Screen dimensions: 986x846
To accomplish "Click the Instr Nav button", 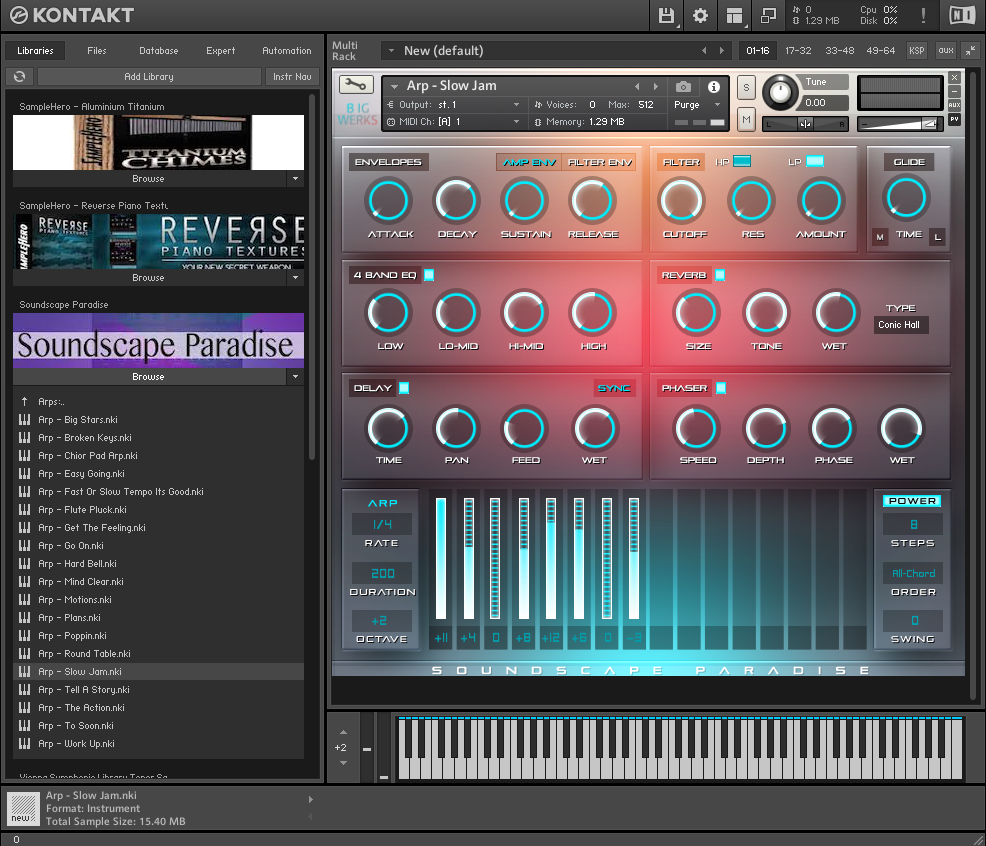I will (292, 76).
